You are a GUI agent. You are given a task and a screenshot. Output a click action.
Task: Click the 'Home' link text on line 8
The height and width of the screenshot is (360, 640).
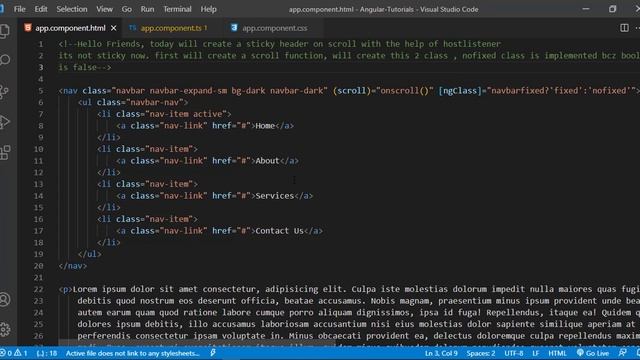[x=265, y=126]
